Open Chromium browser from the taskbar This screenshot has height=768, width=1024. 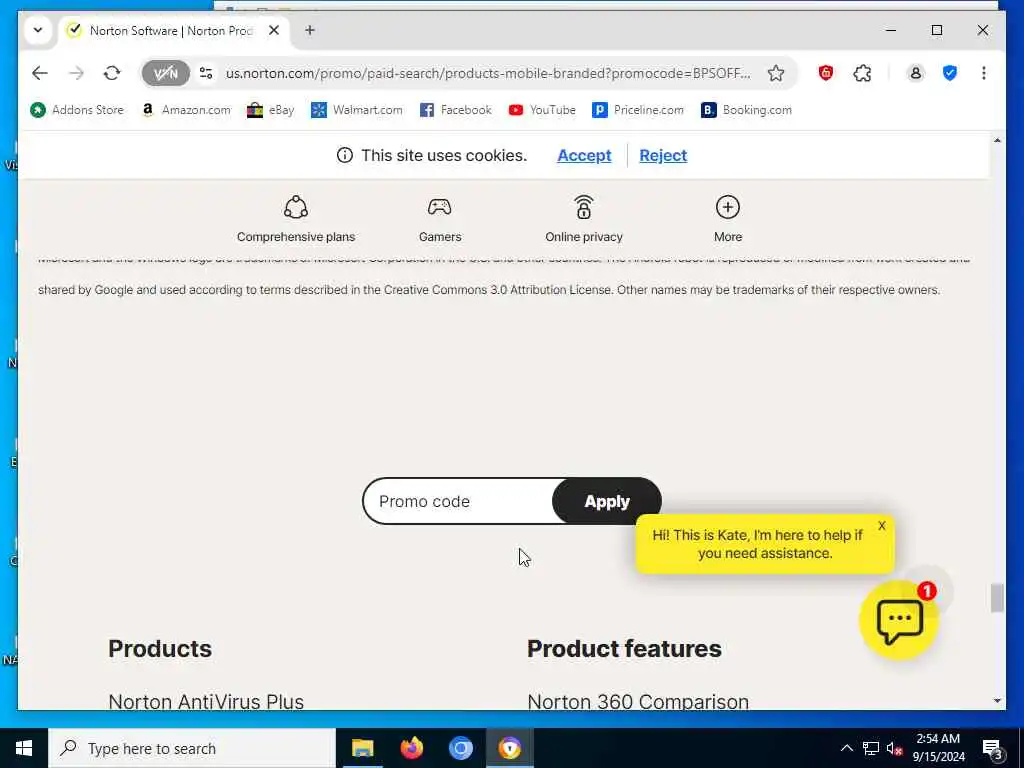pos(460,748)
